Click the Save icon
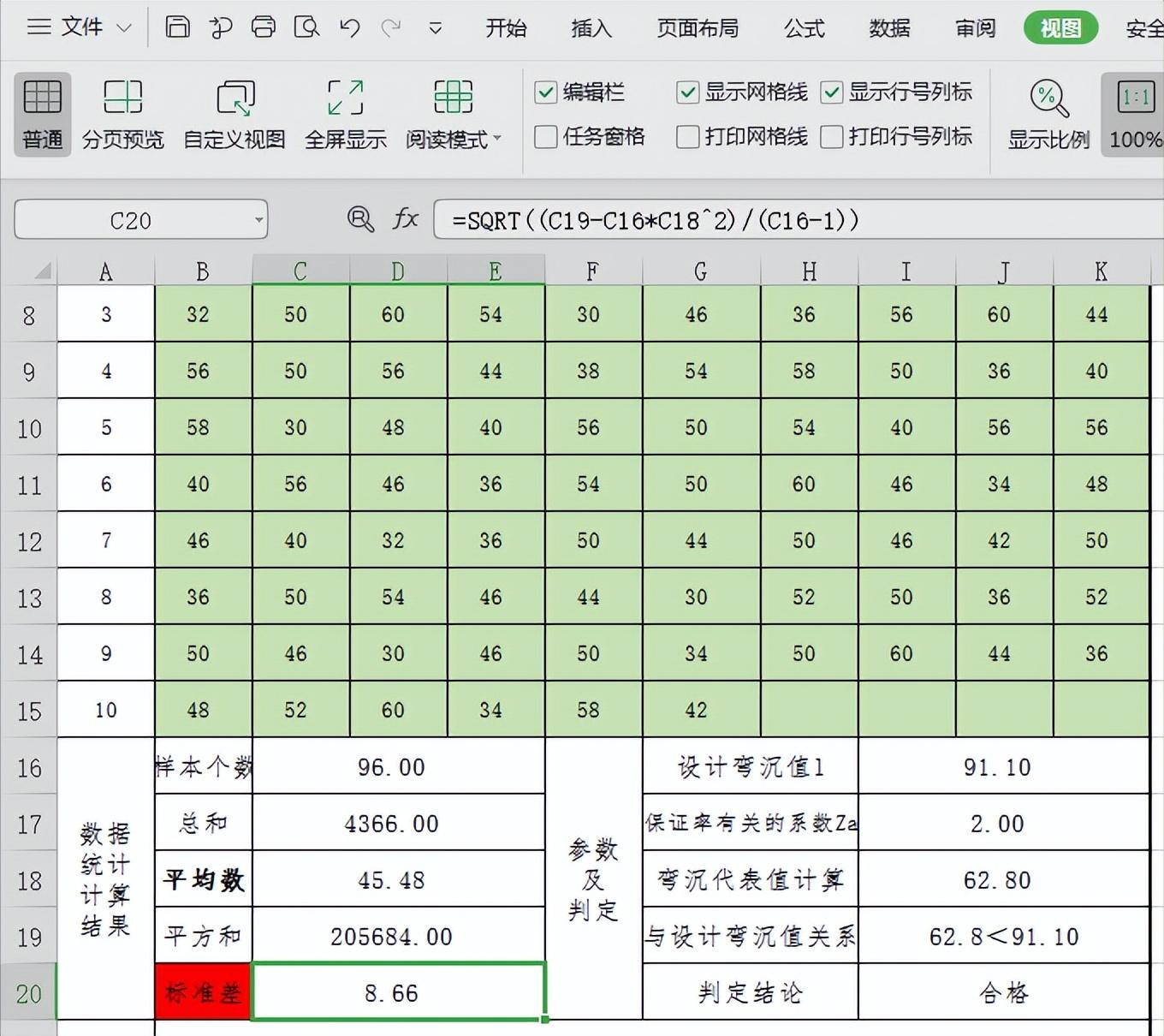 click(x=177, y=27)
